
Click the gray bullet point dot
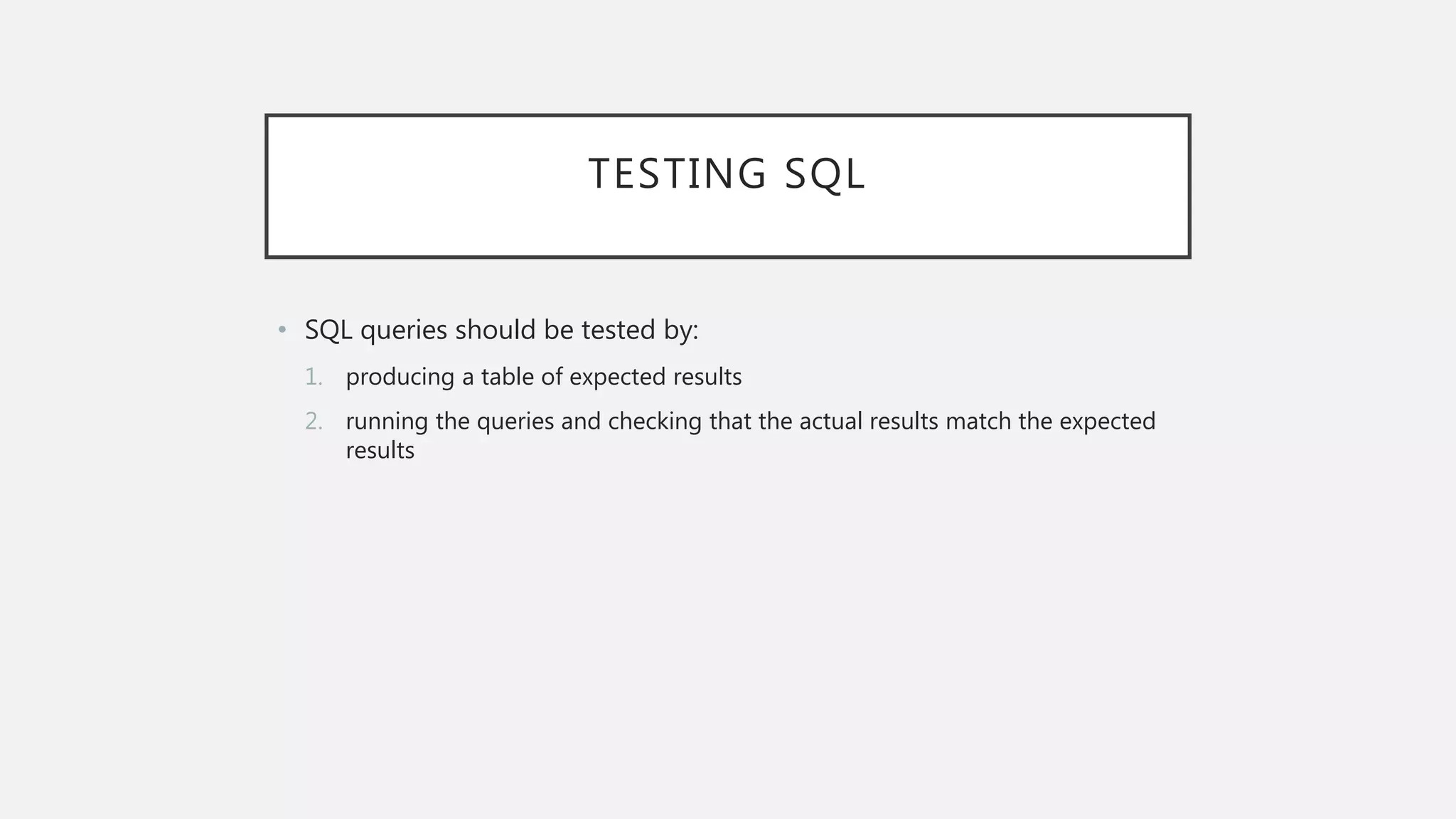coord(282,330)
